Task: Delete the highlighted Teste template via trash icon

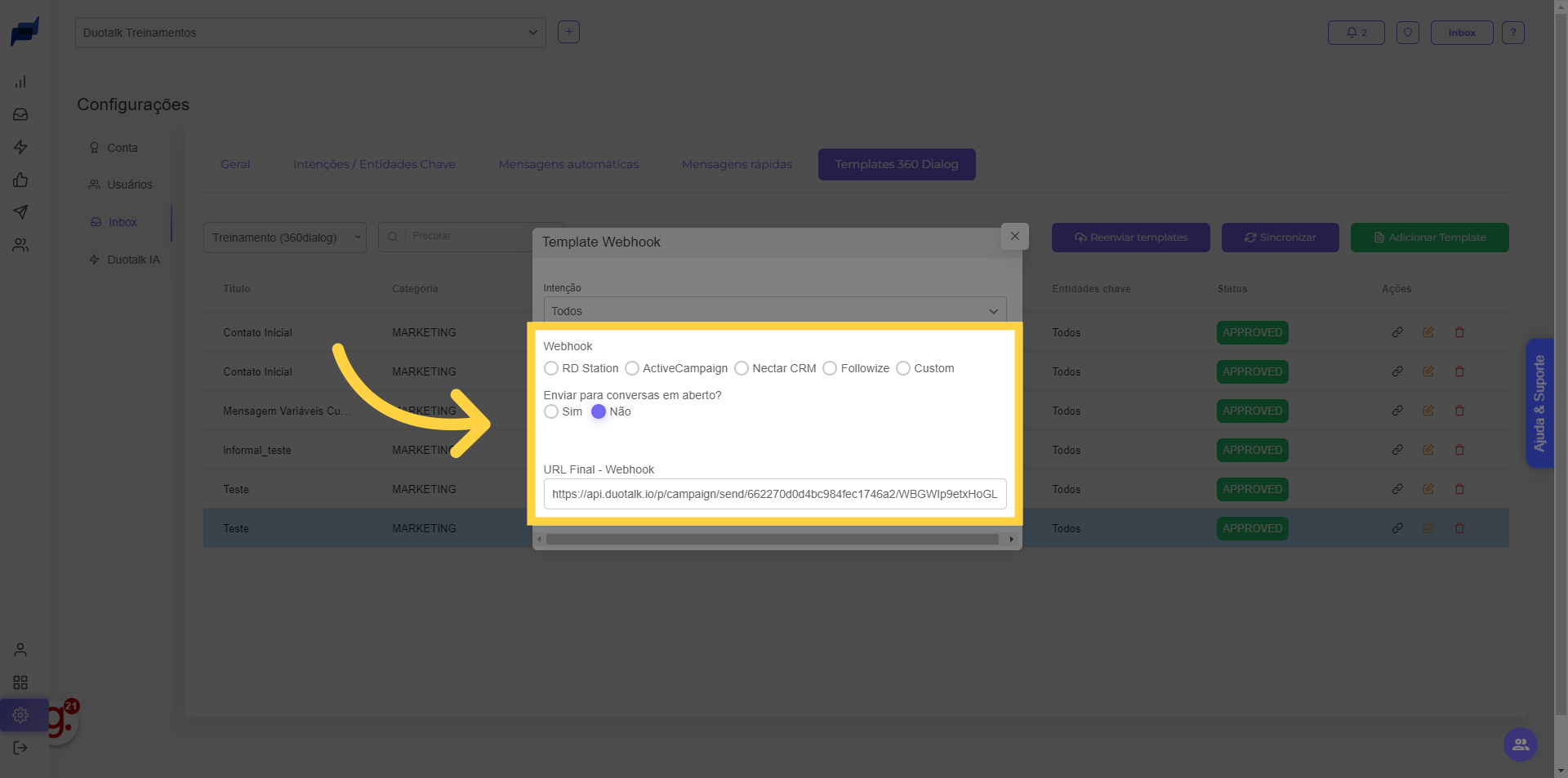Action: point(1459,528)
